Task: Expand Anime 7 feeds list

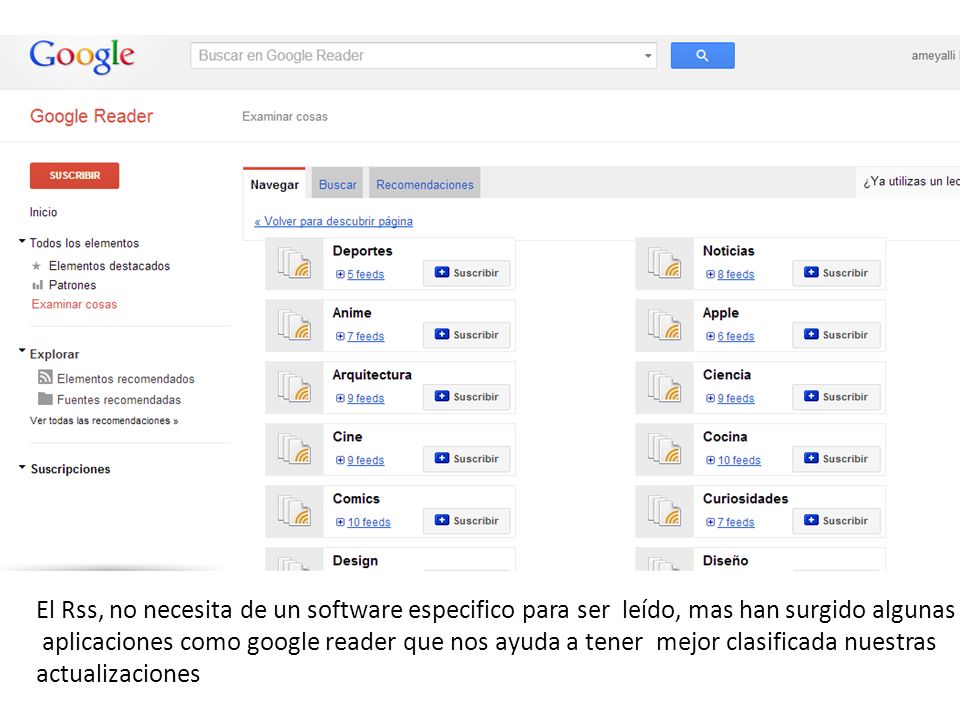Action: point(360,336)
